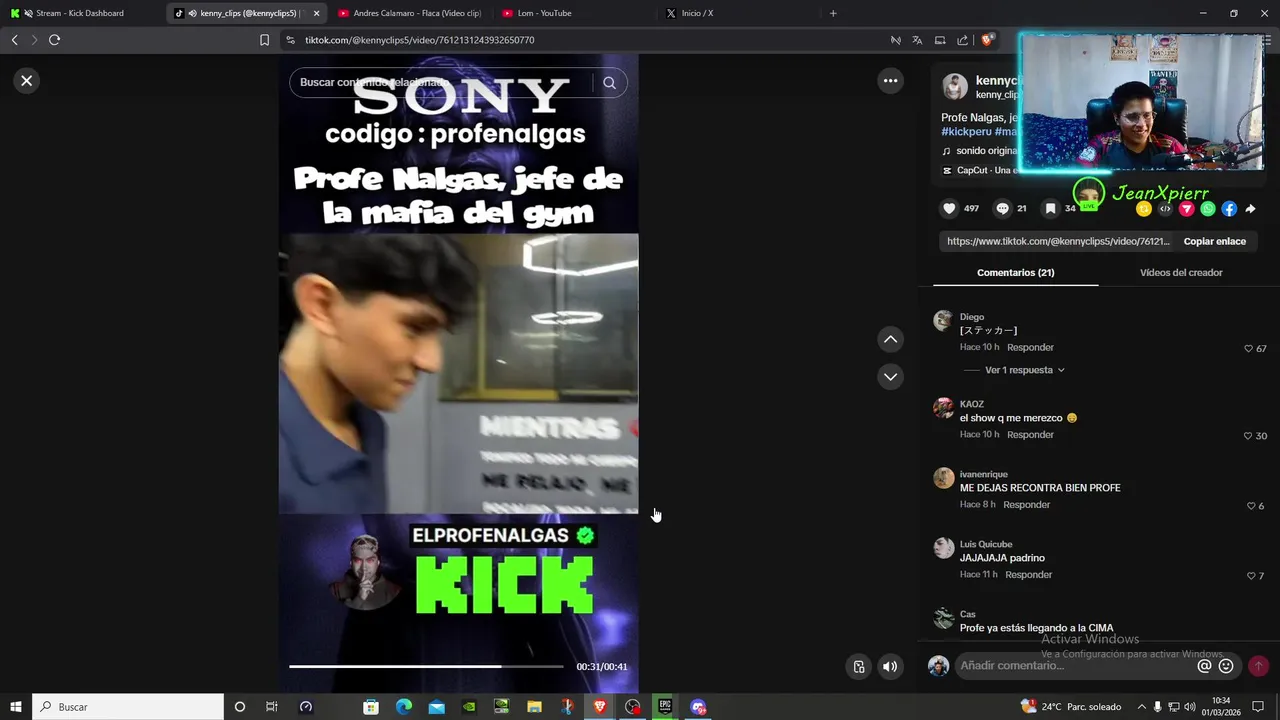The height and width of the screenshot is (720, 1280).
Task: Click the sonido original music link
Action: coord(985,151)
